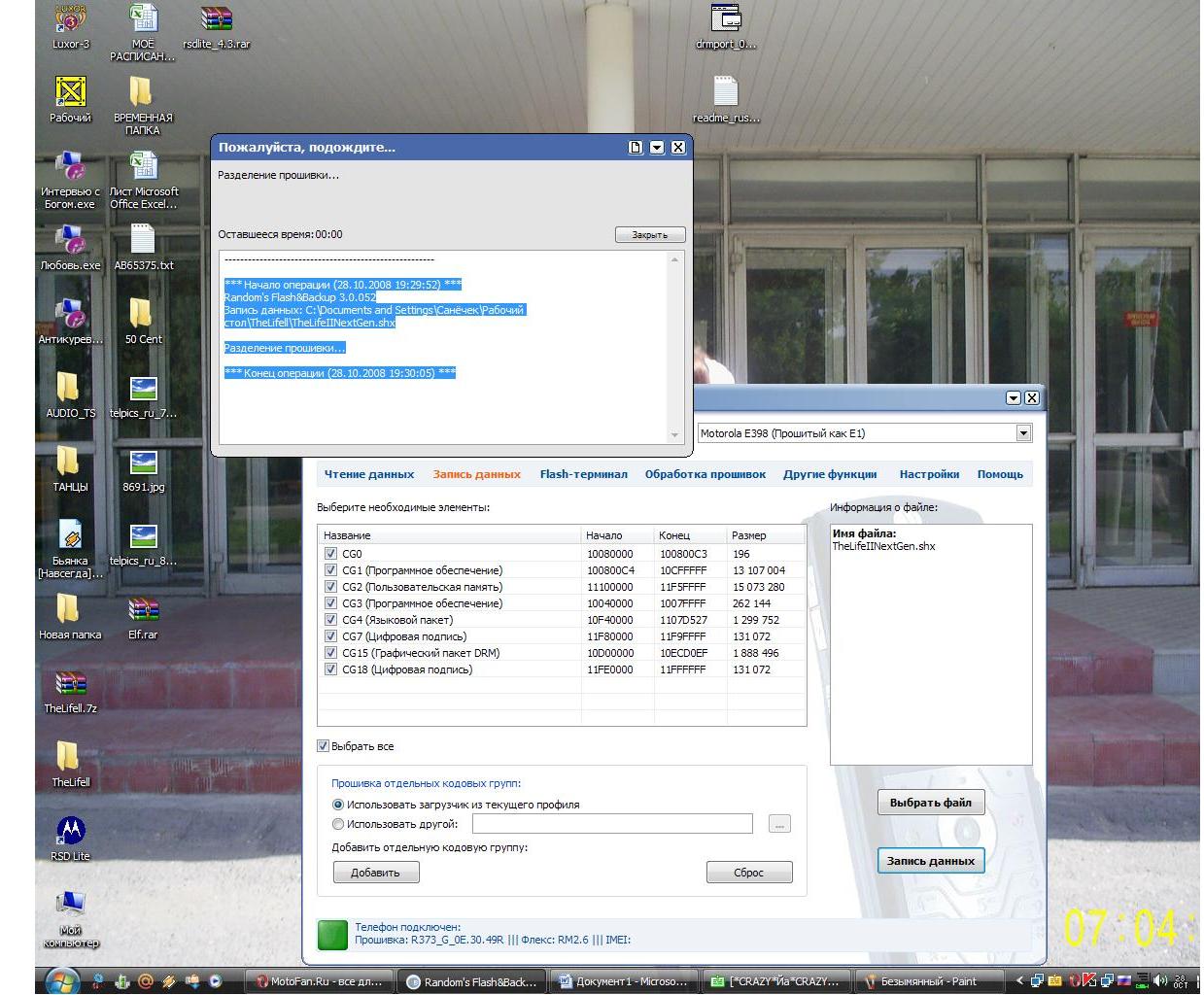This screenshot has width=1204, height=995.
Task: Toggle CG15 (Графический пакет DRM) checkbox
Action: 331,653
